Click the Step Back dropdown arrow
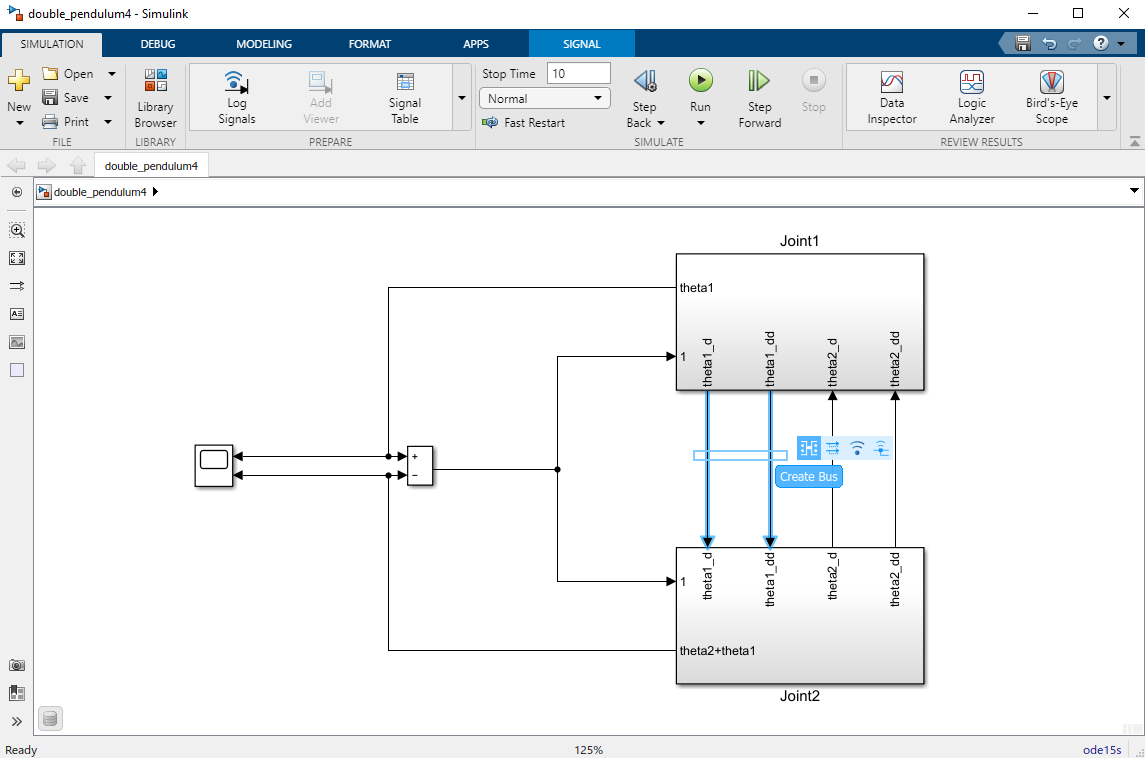This screenshot has width=1145, height=758. 661,123
